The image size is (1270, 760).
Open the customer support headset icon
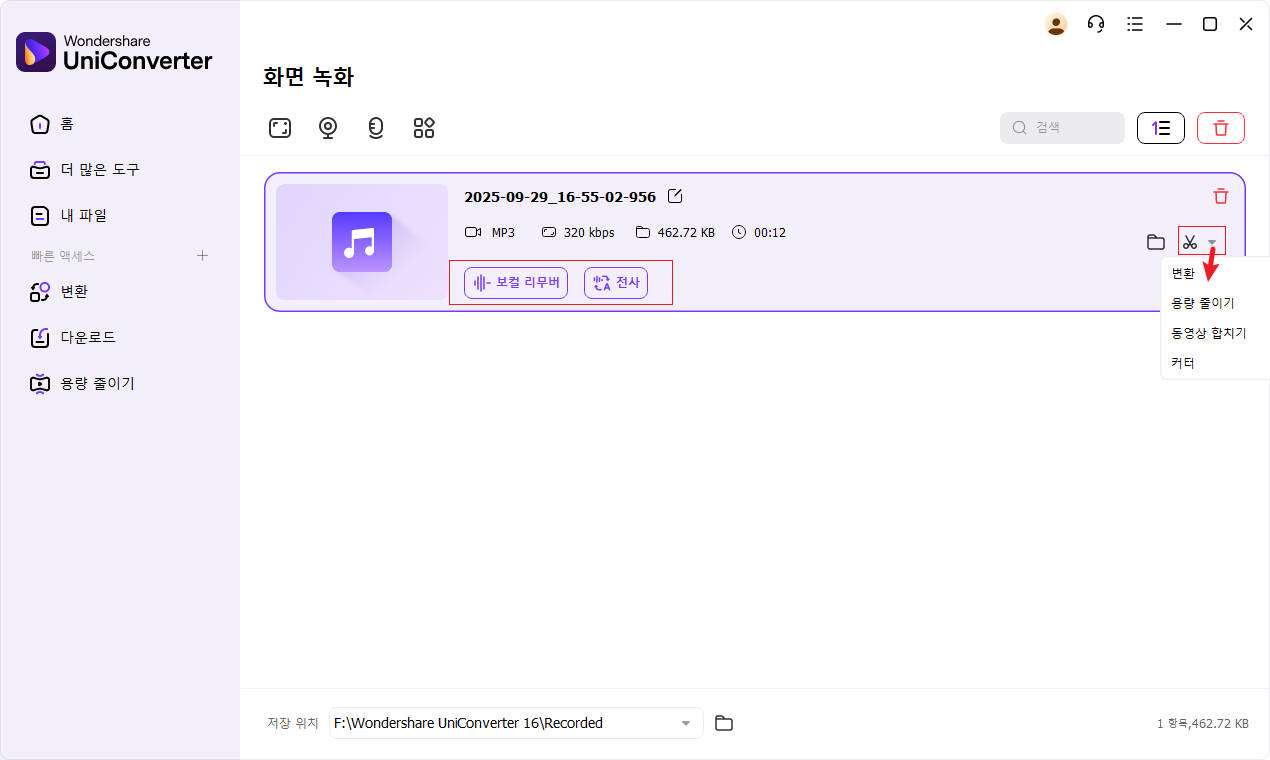point(1096,24)
